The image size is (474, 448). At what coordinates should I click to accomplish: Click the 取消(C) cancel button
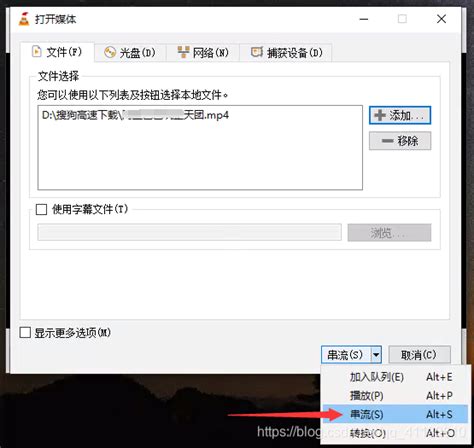tap(419, 355)
